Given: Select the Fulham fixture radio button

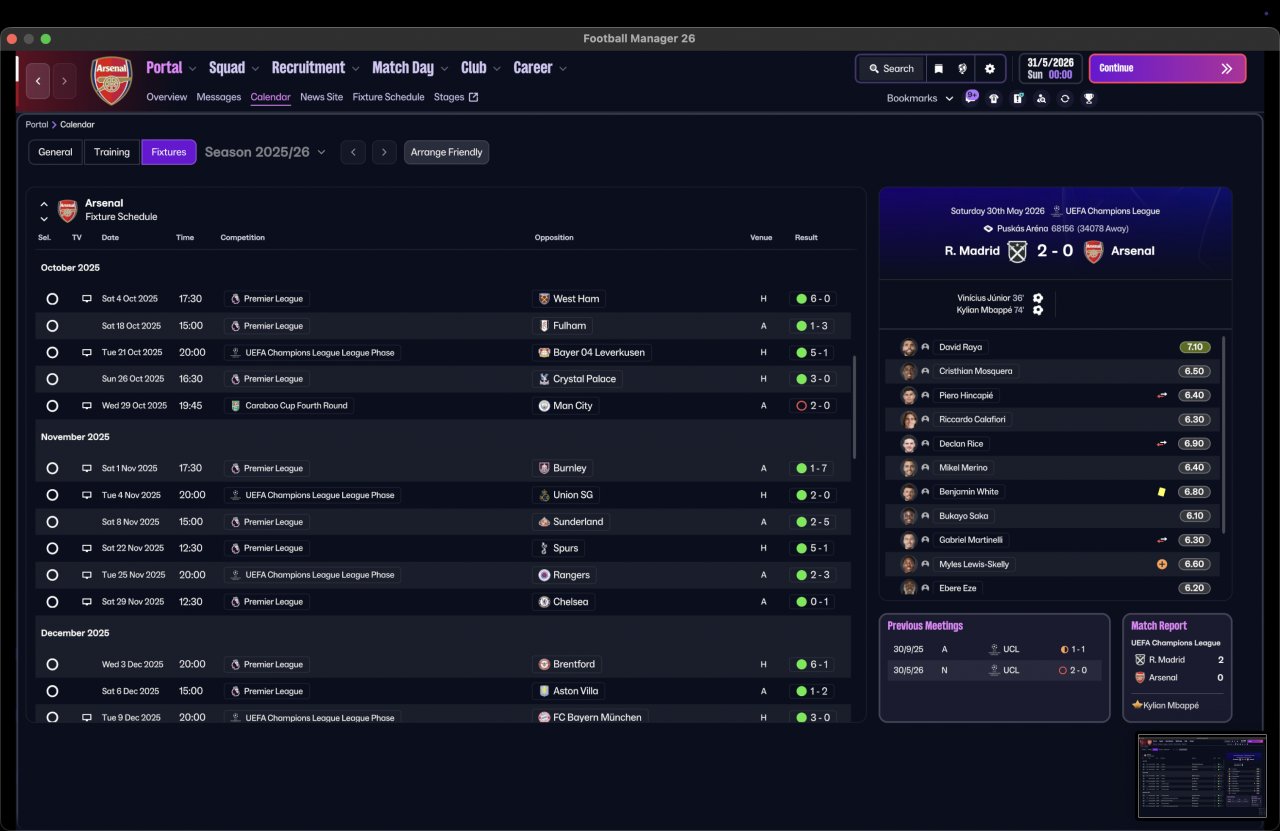Looking at the screenshot, I should coord(52,326).
